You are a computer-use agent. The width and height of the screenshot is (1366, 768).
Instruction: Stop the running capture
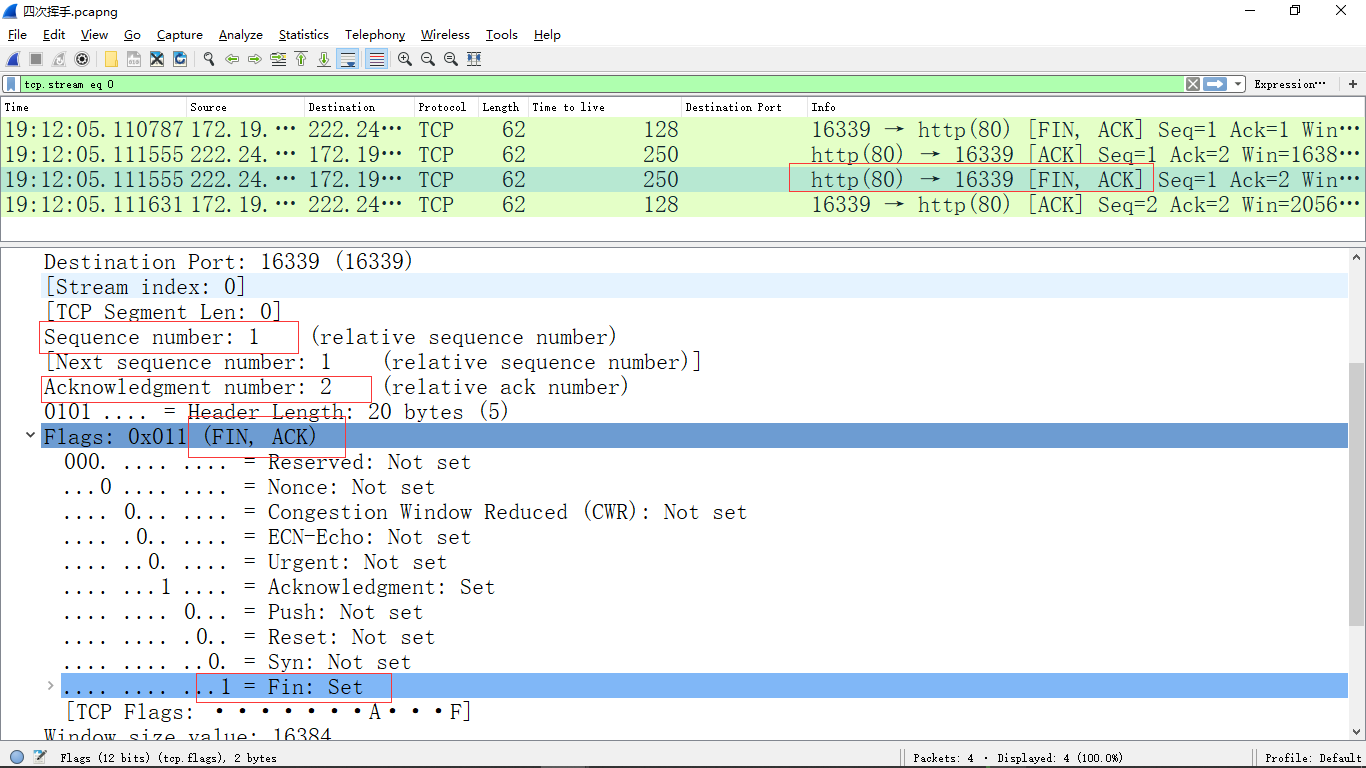pos(36,59)
